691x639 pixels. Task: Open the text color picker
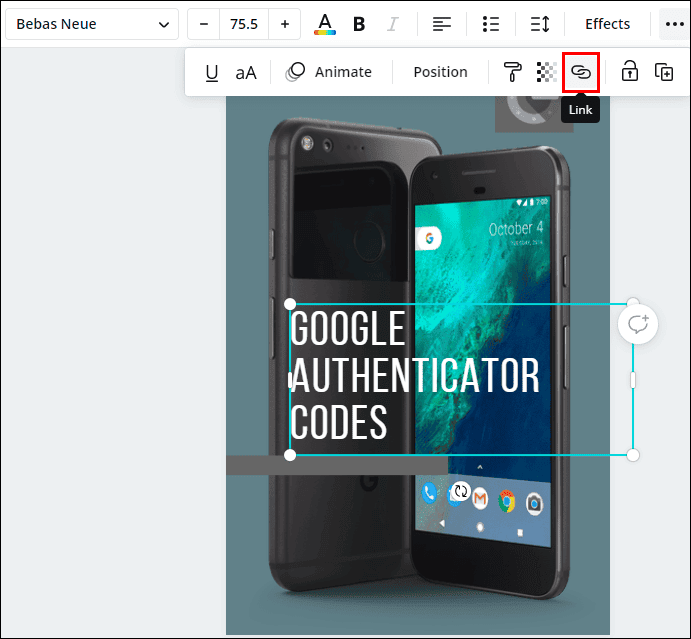point(325,24)
